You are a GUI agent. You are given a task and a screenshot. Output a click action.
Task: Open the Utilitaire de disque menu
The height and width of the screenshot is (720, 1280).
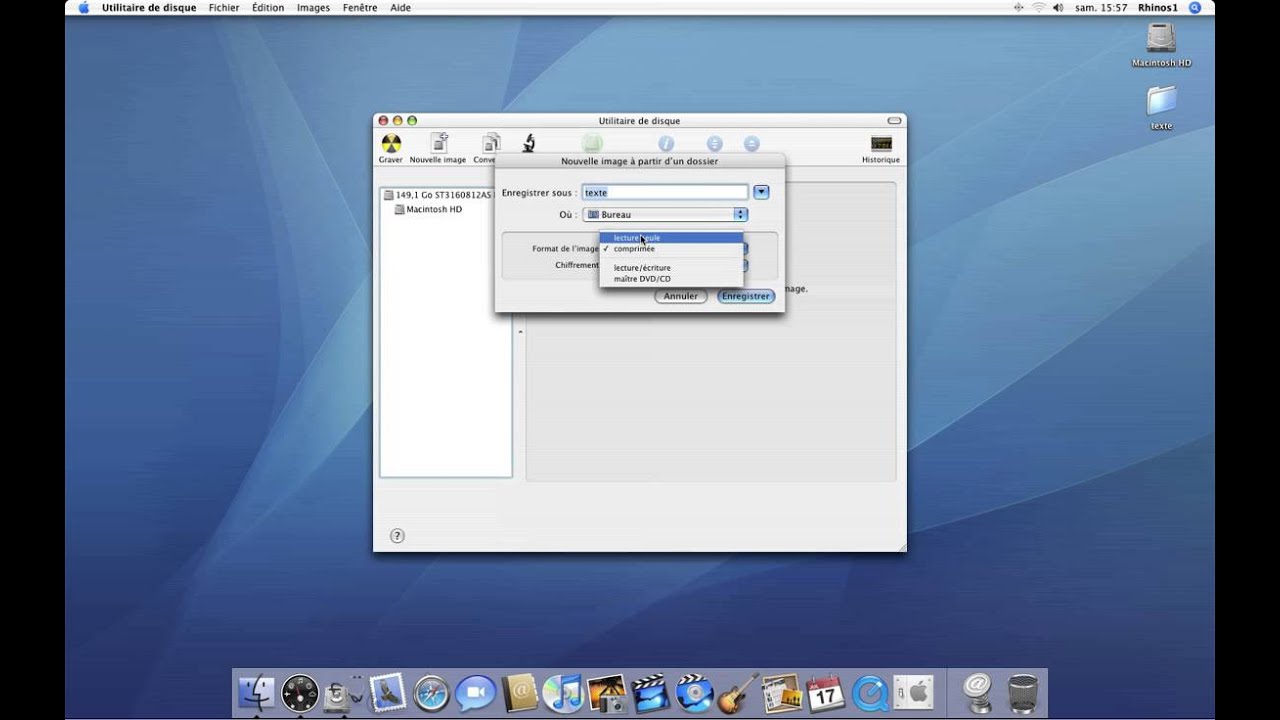pyautogui.click(x=149, y=7)
